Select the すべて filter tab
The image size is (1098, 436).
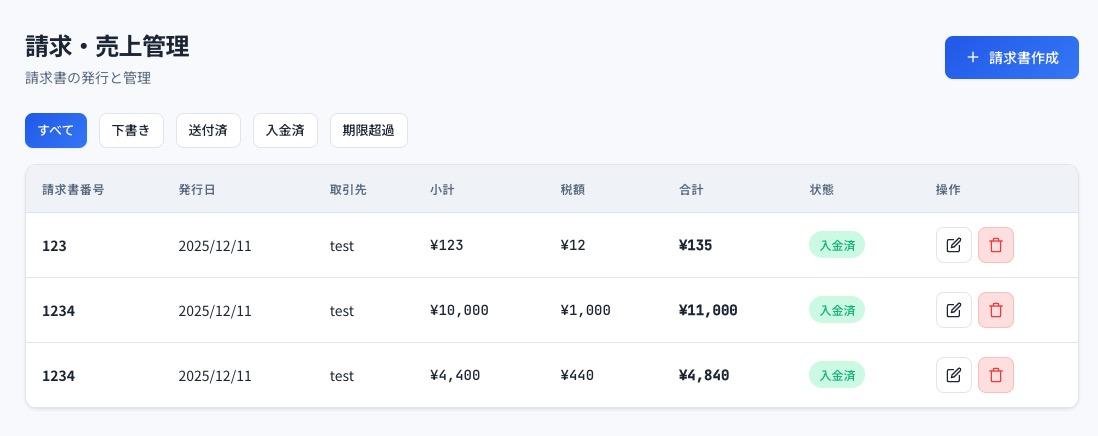point(56,130)
